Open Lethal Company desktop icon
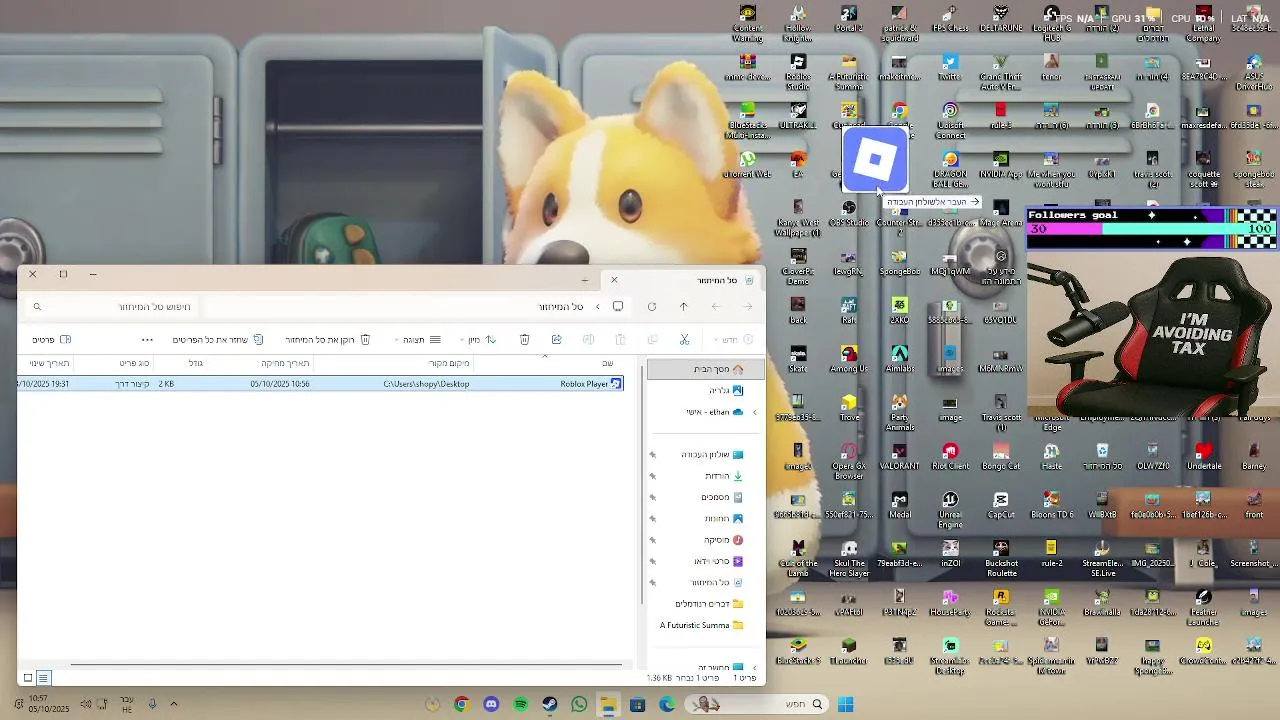1280x720 pixels. 1203,24
